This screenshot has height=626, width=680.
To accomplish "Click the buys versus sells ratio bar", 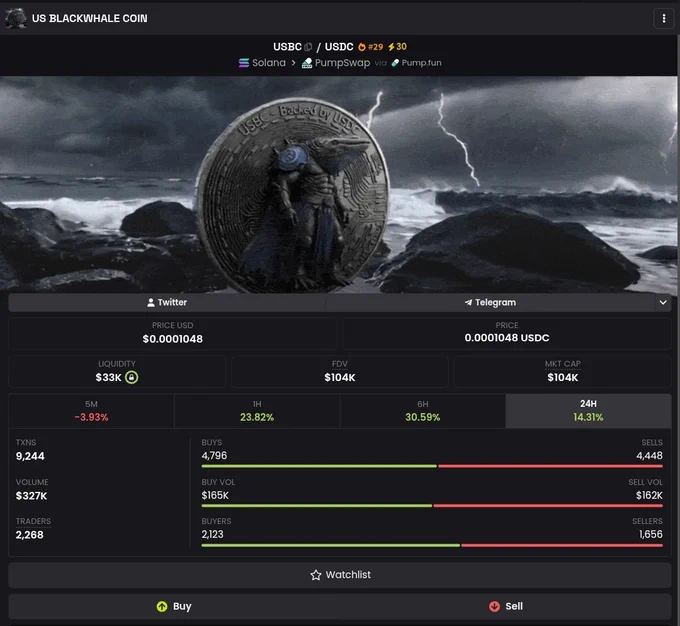I will point(432,466).
